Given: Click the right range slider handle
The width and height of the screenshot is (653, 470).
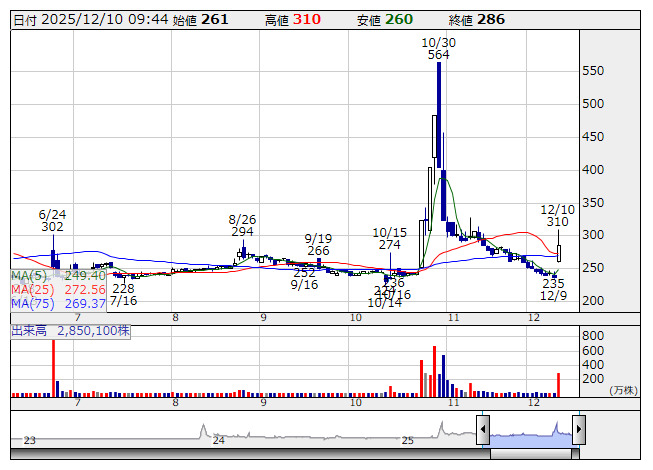Looking at the screenshot, I should pyautogui.click(x=579, y=431).
